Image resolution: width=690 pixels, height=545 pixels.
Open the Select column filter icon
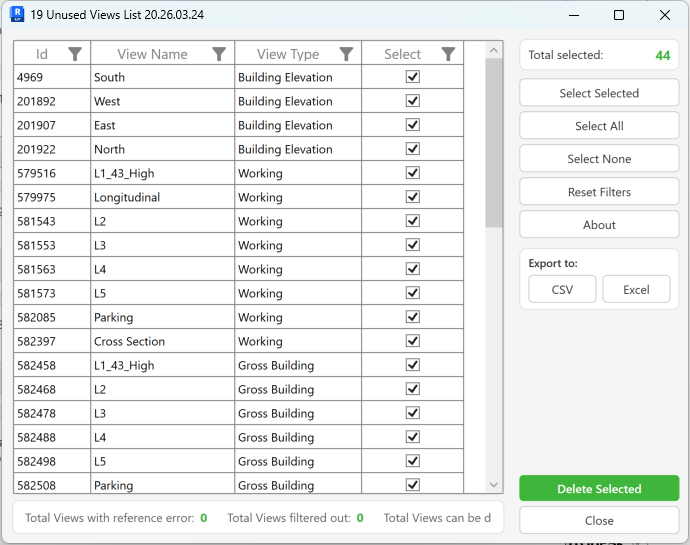[448, 54]
